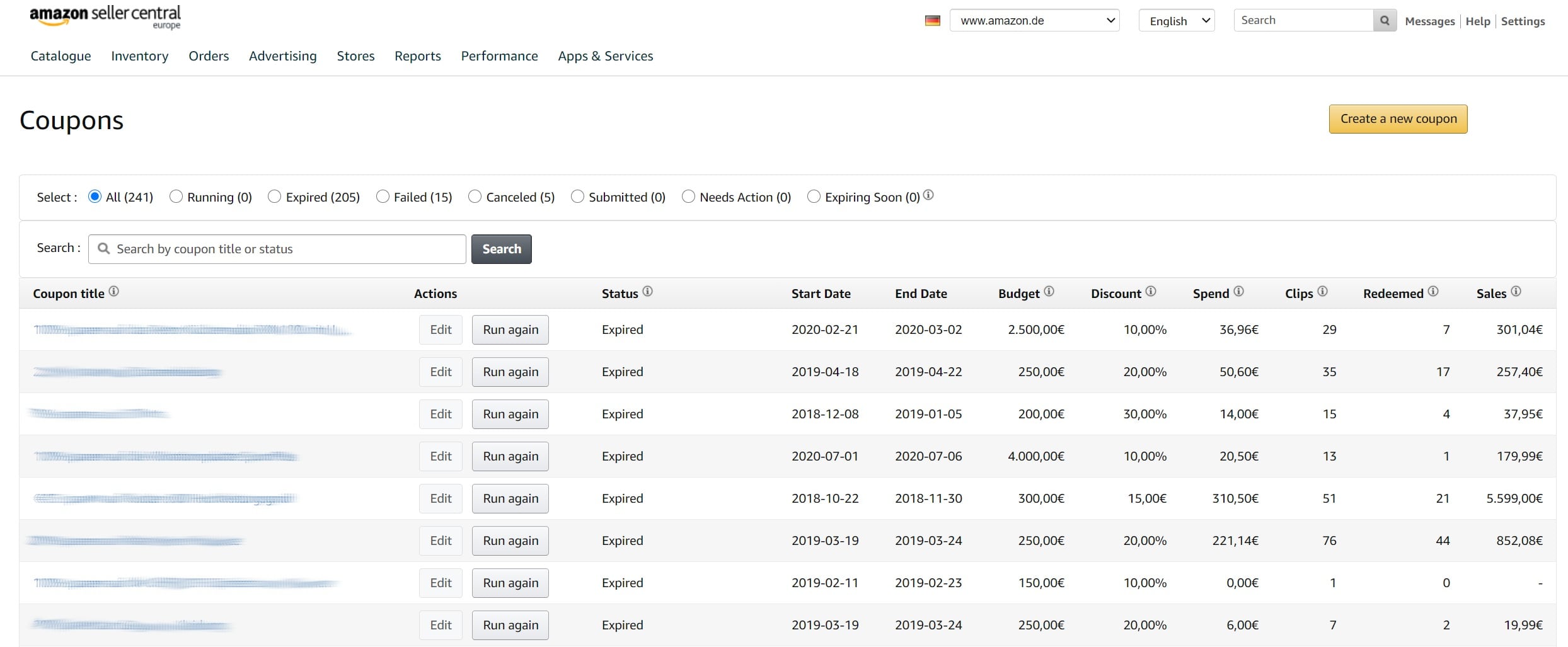1568x647 pixels.
Task: Click Run again for coupon starting 2019-04-18
Action: click(510, 372)
